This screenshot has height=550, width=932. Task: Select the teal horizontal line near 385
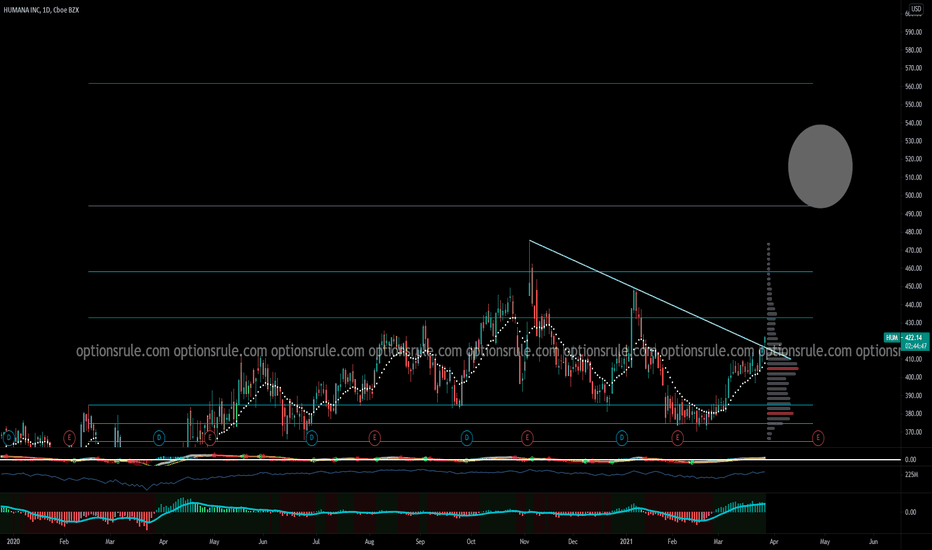tap(451, 405)
